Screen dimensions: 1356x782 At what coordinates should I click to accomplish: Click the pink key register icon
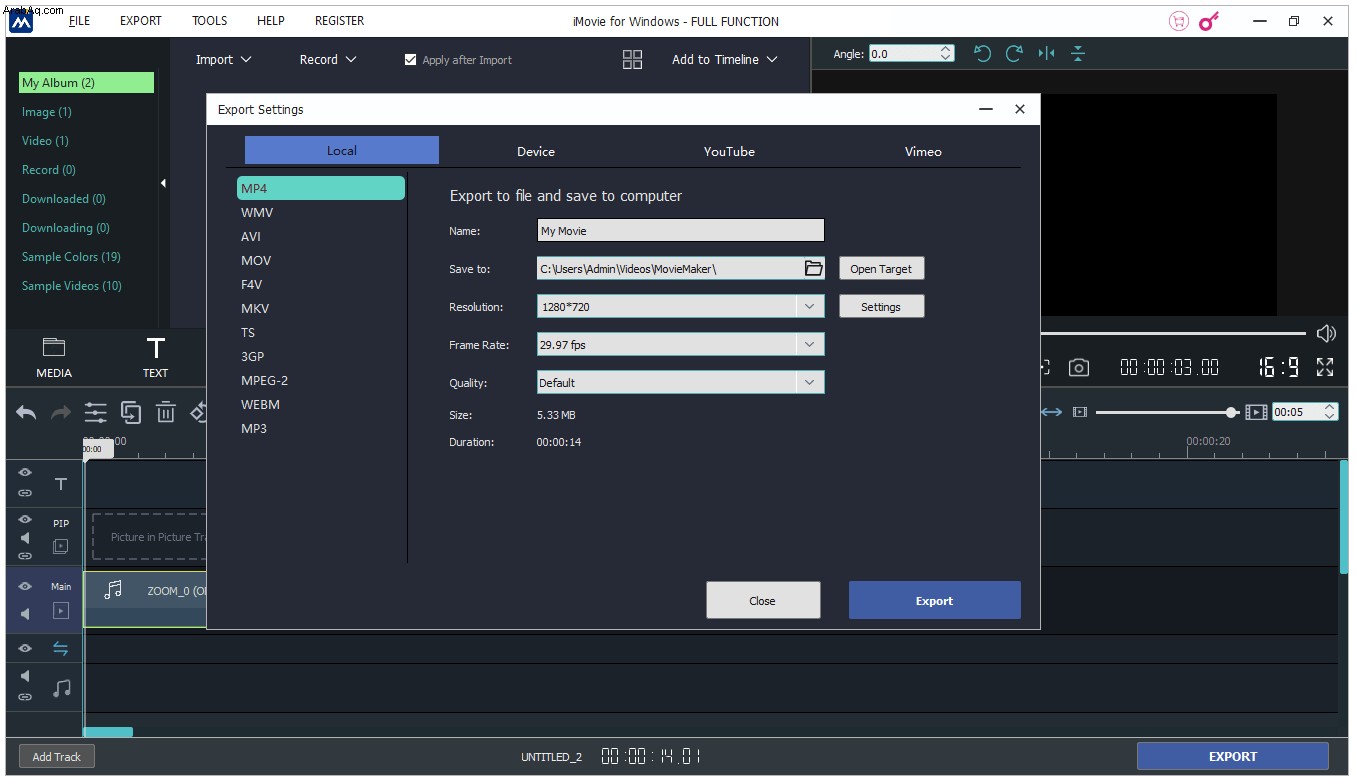click(1209, 21)
